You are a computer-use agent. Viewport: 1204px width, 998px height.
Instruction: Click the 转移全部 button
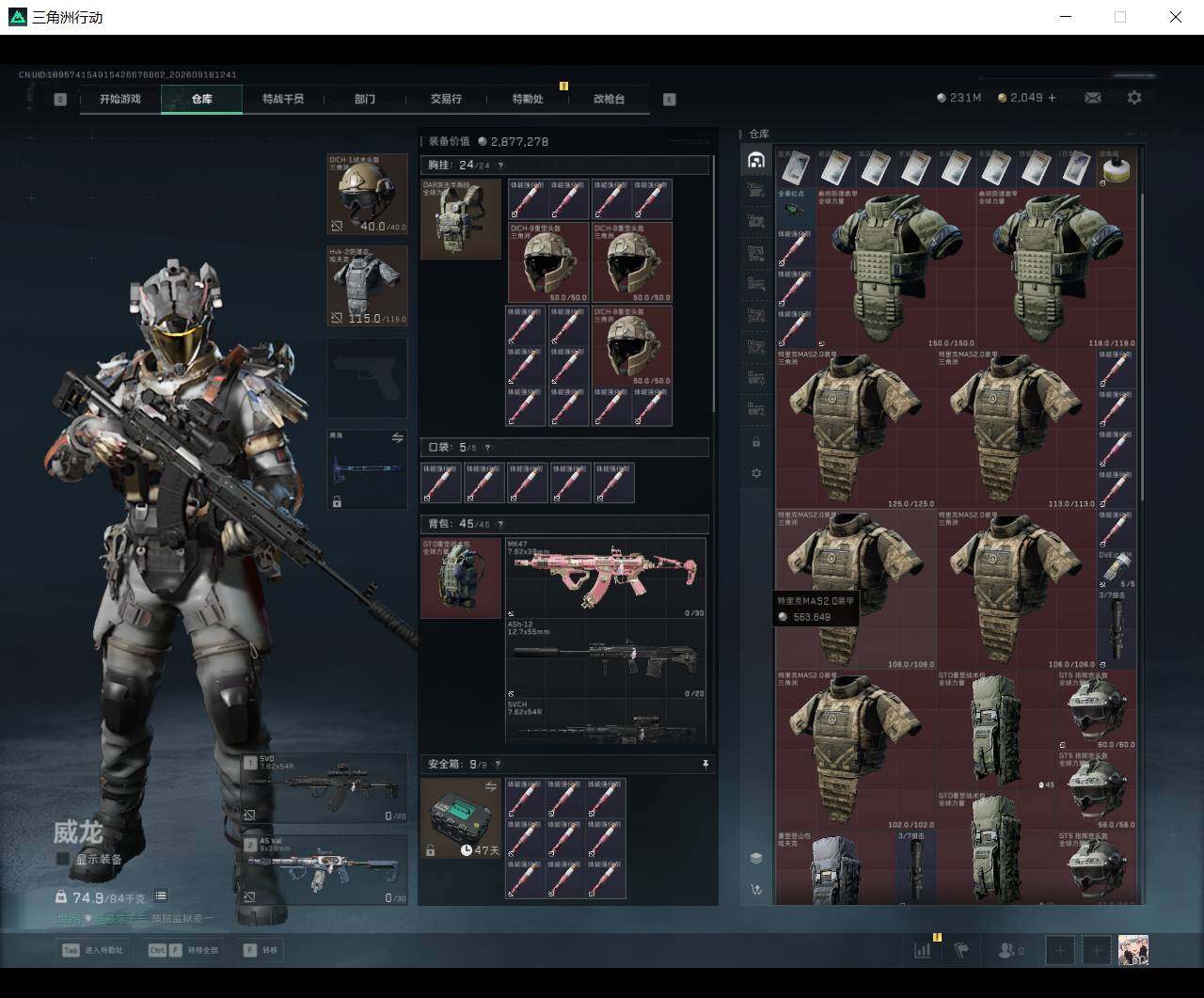183,950
